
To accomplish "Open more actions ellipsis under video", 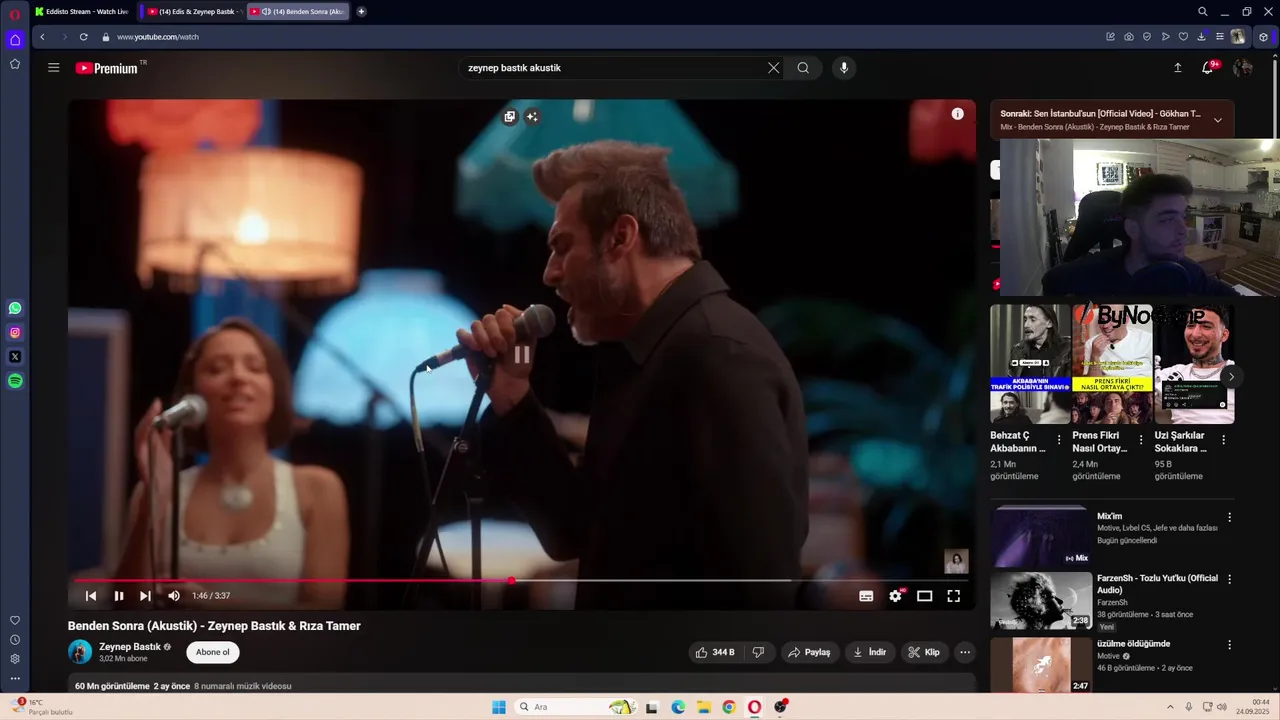I will point(965,652).
